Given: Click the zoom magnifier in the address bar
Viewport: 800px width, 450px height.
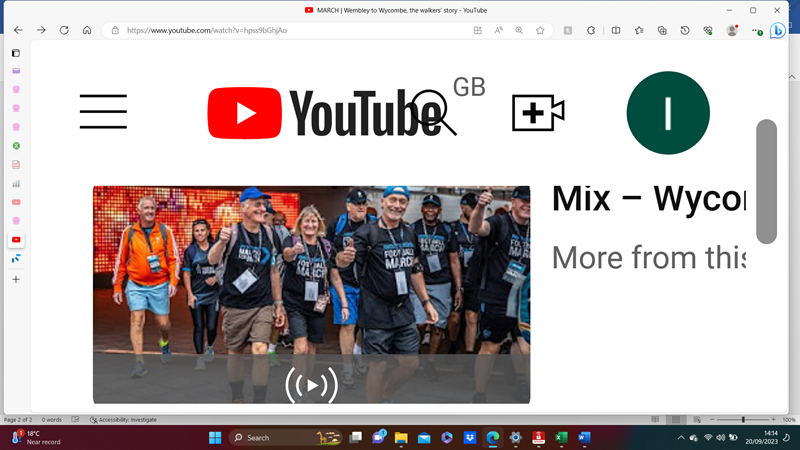Looking at the screenshot, I should point(519,30).
